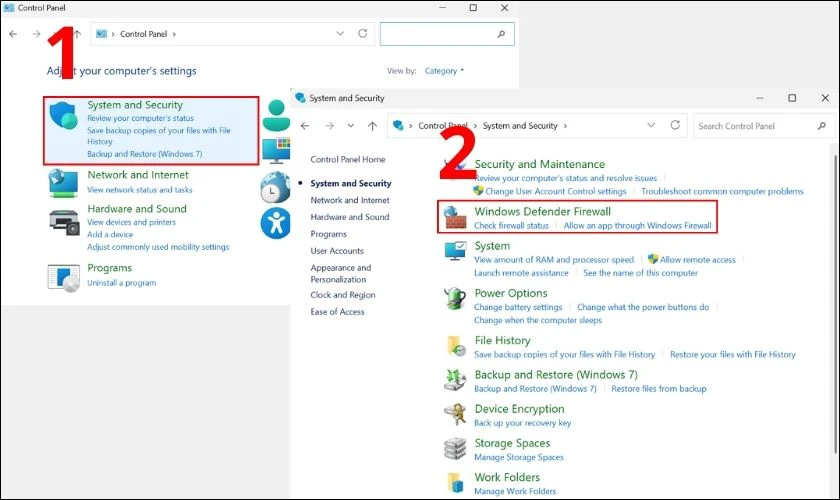Click the File History icon

pyautogui.click(x=456, y=346)
